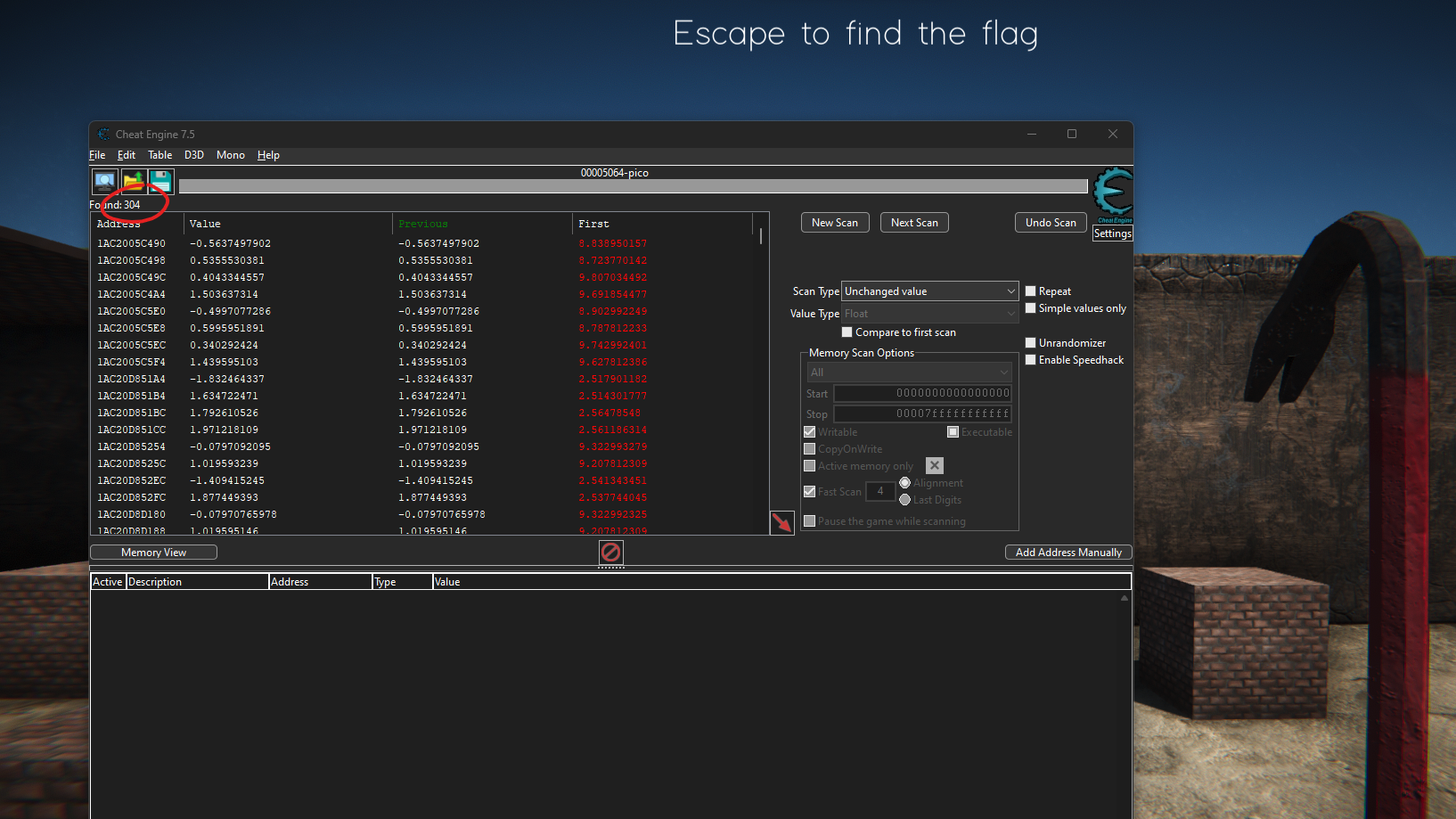Start a New Scan
The width and height of the screenshot is (1456, 819).
click(x=835, y=223)
